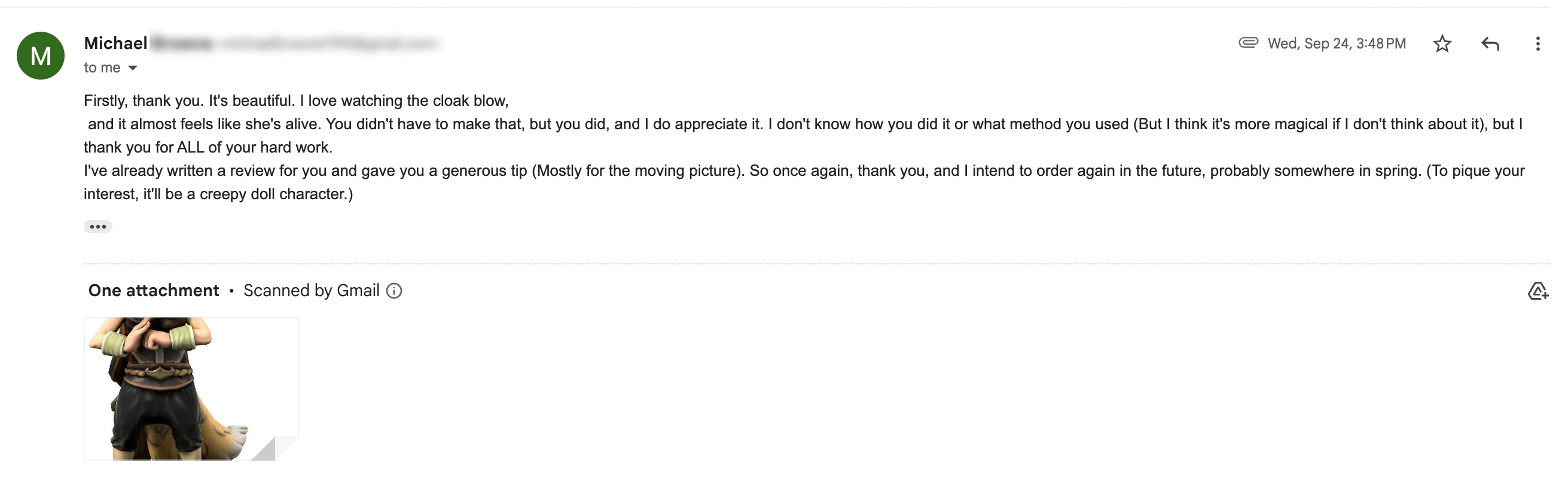
Task: Click the Add to Drive icon
Action: point(1537,291)
